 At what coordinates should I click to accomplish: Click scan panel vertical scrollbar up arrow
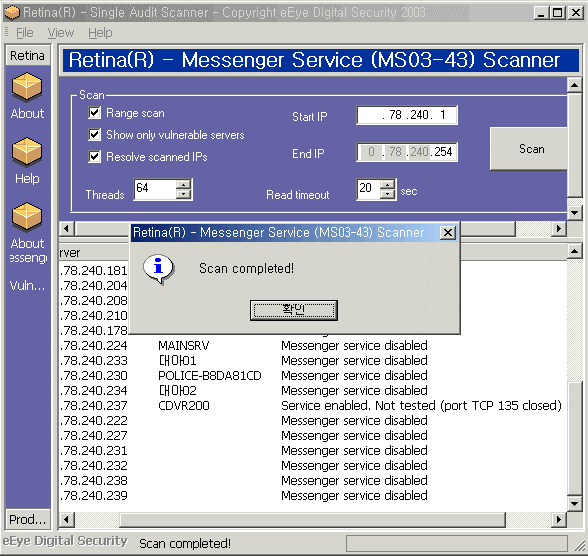tap(574, 85)
